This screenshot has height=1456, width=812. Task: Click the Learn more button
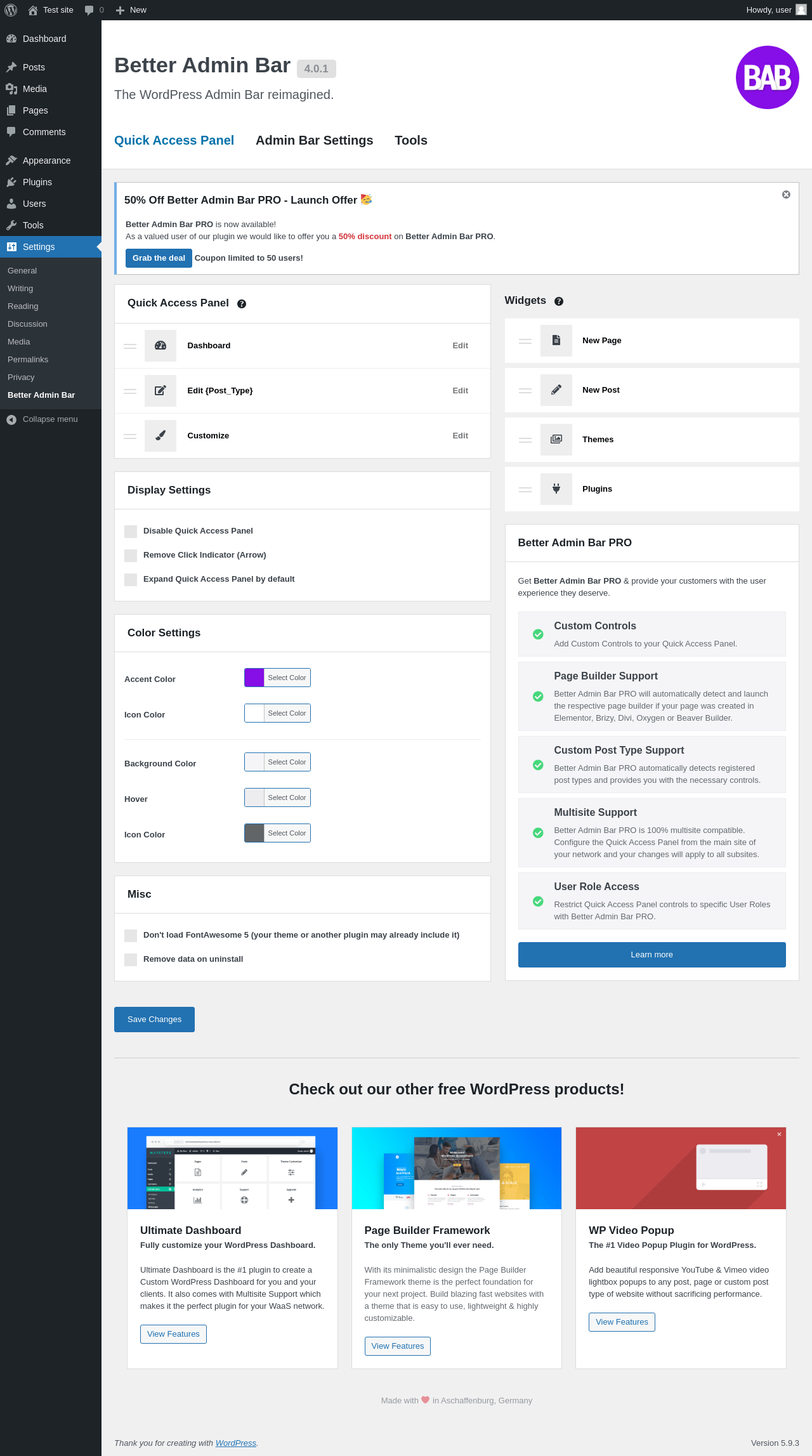click(652, 955)
